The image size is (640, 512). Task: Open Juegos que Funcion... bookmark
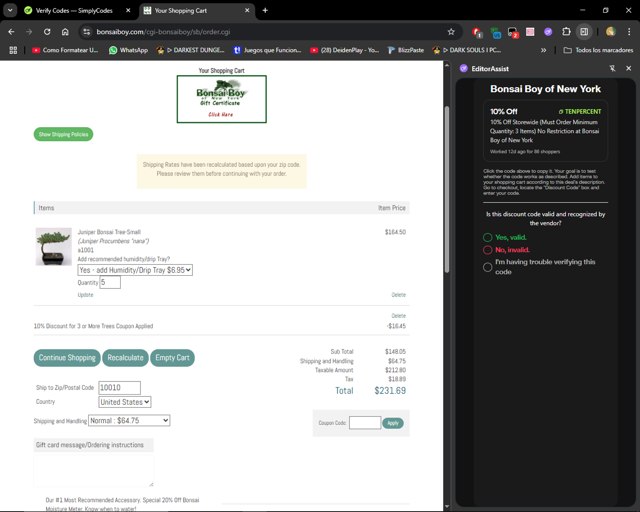(267, 50)
